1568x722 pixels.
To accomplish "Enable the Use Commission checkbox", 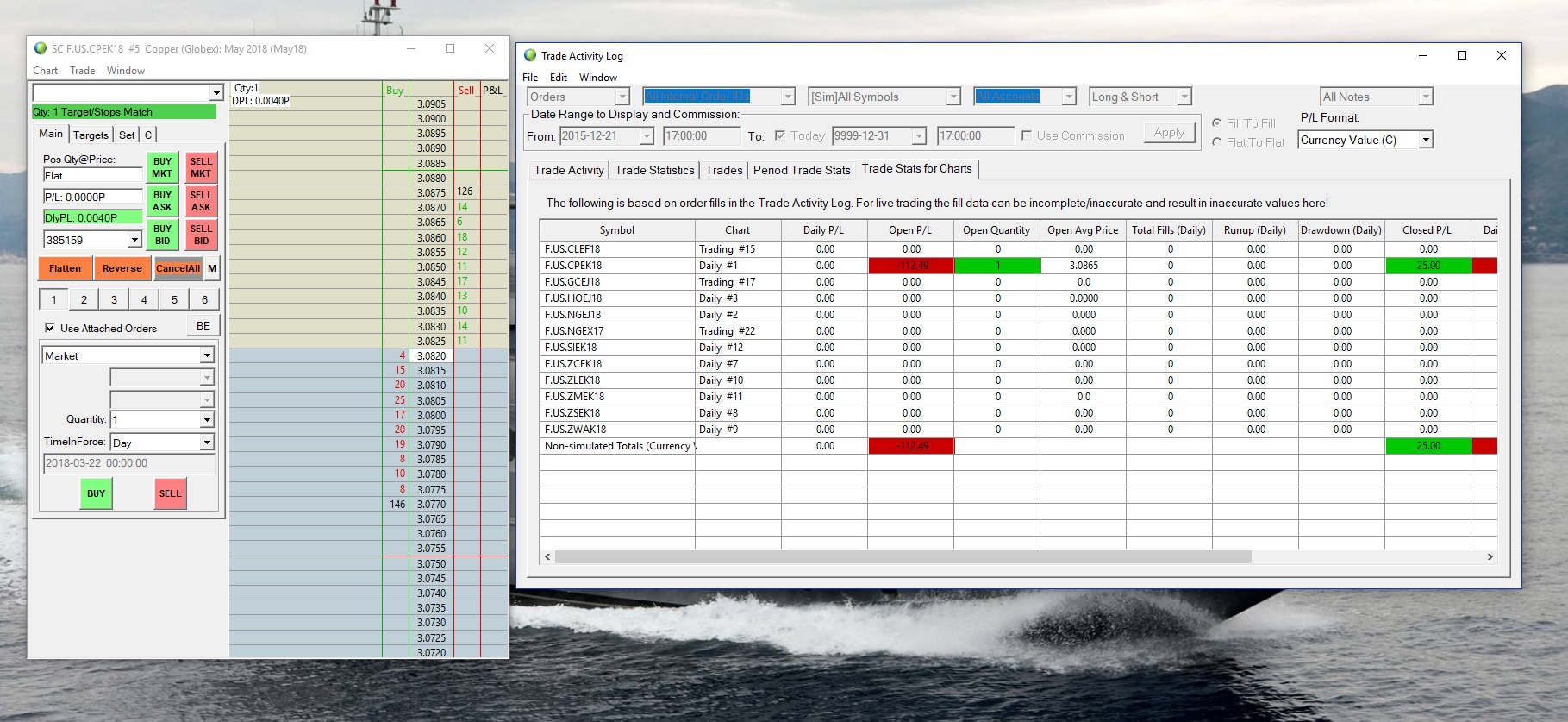I will point(1027,136).
